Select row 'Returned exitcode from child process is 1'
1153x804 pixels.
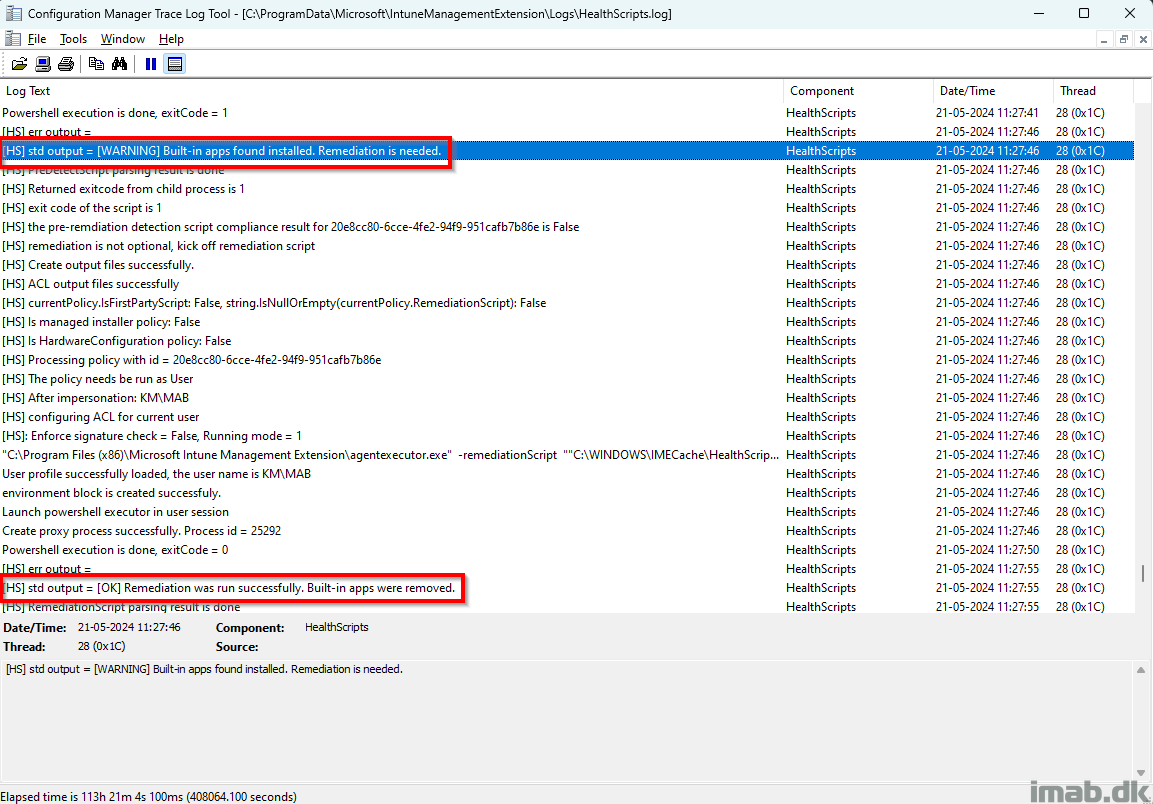tap(567, 189)
